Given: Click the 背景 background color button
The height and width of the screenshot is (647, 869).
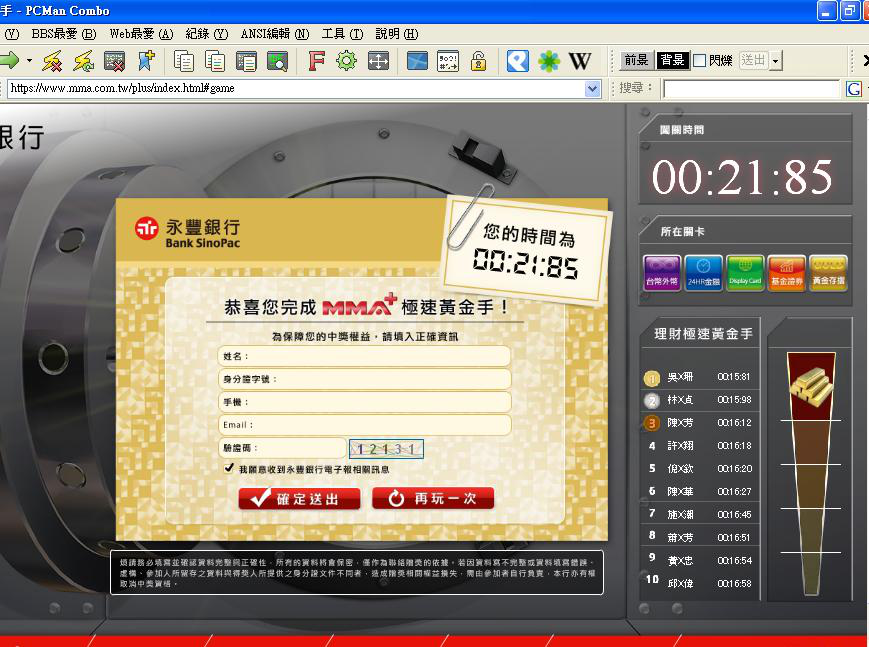Looking at the screenshot, I should pos(672,60).
